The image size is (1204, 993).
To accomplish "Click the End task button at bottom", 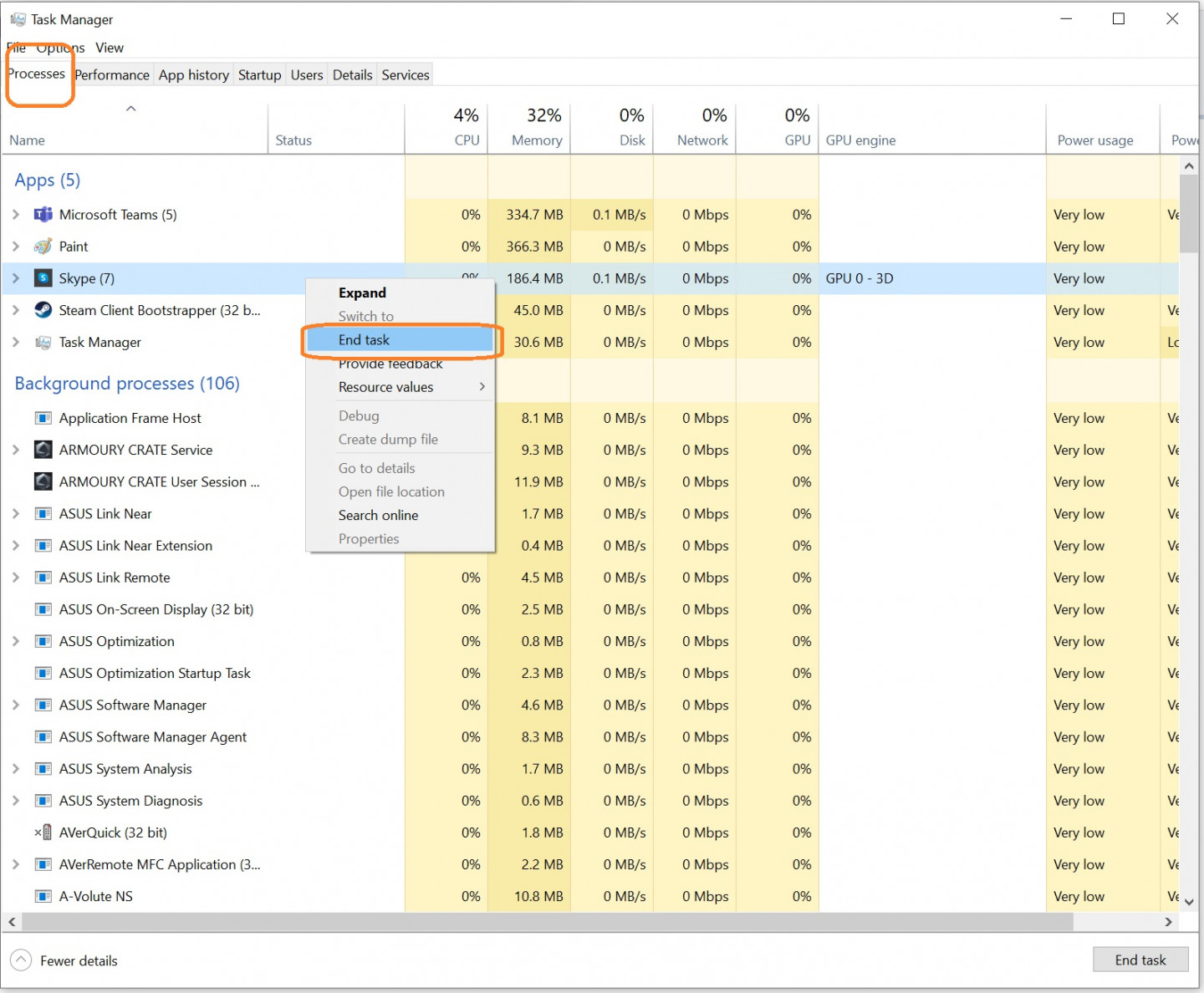I will tap(1140, 960).
